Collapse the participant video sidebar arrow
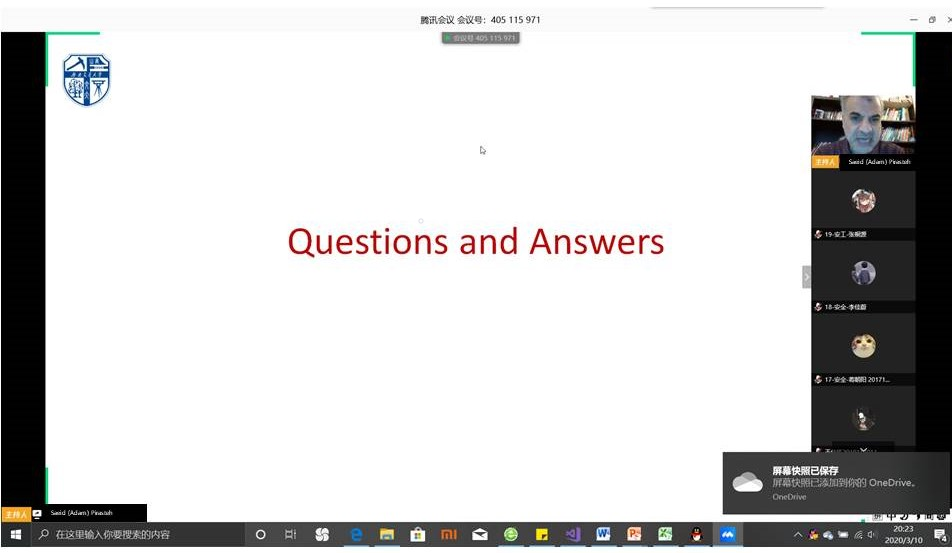Viewport: 952px width, 553px height. [806, 277]
